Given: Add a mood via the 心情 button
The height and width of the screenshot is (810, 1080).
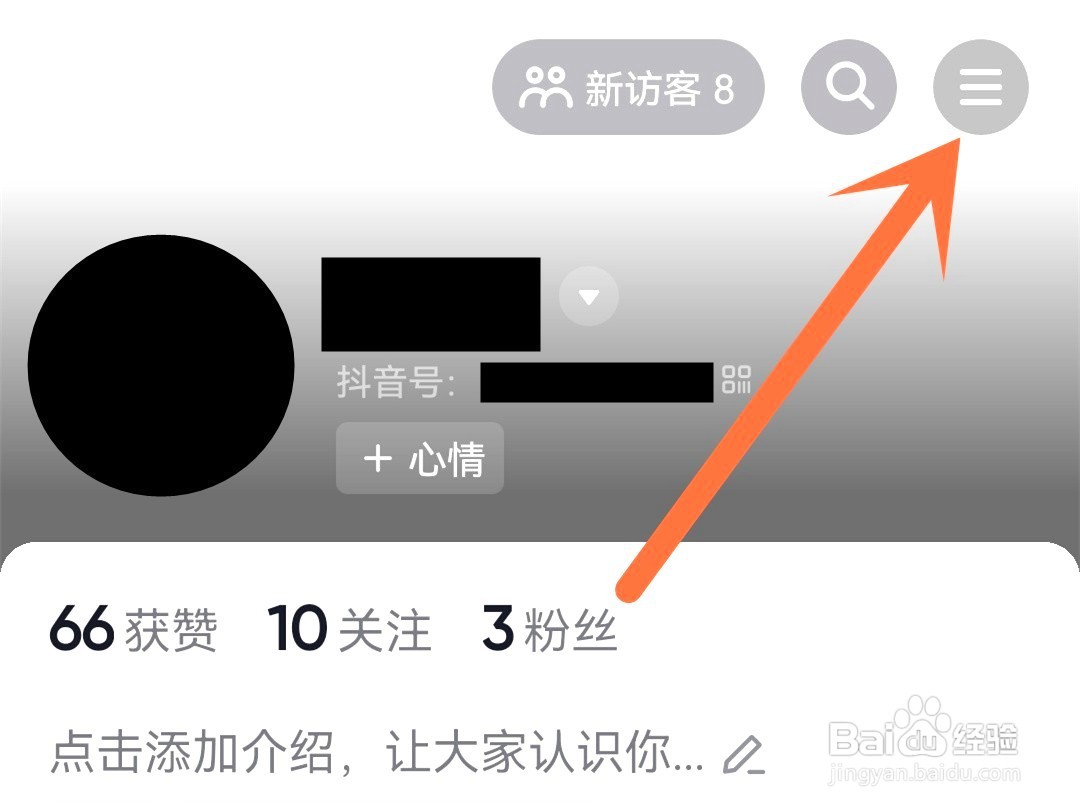Looking at the screenshot, I should pos(420,458).
